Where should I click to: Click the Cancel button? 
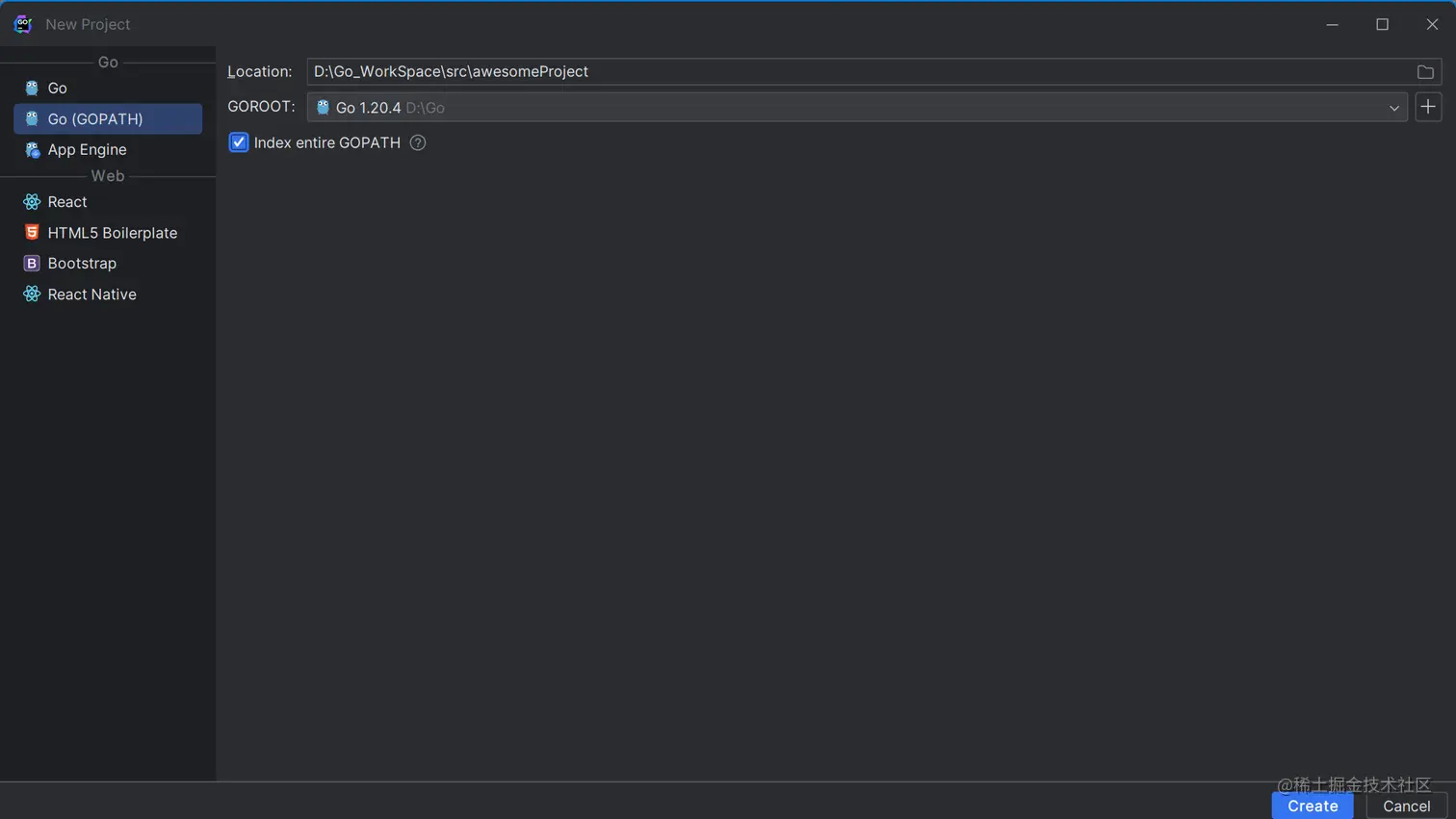coord(1406,806)
